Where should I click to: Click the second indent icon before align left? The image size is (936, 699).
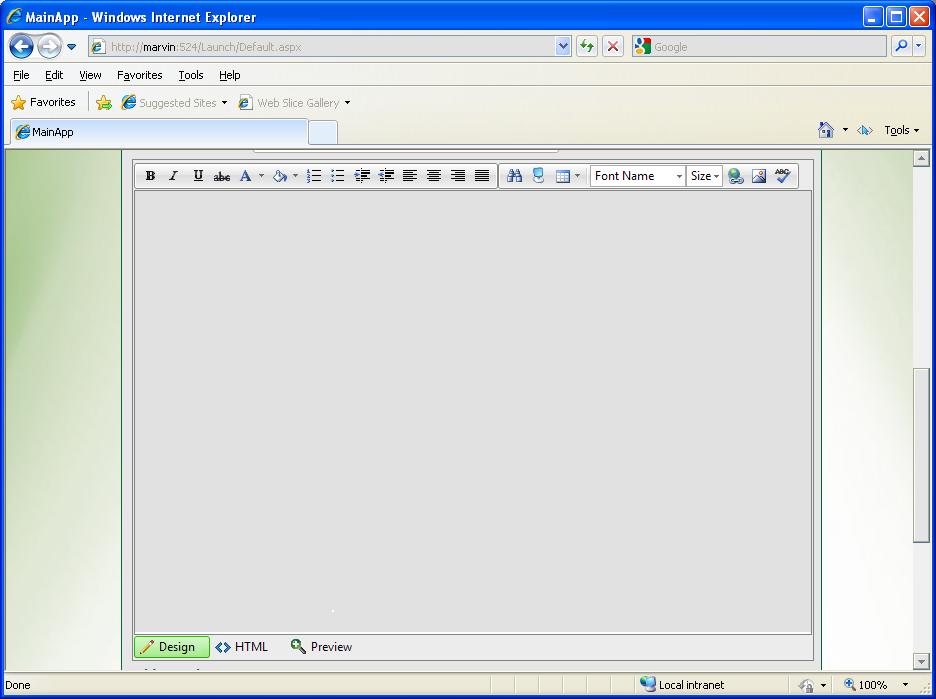point(386,175)
